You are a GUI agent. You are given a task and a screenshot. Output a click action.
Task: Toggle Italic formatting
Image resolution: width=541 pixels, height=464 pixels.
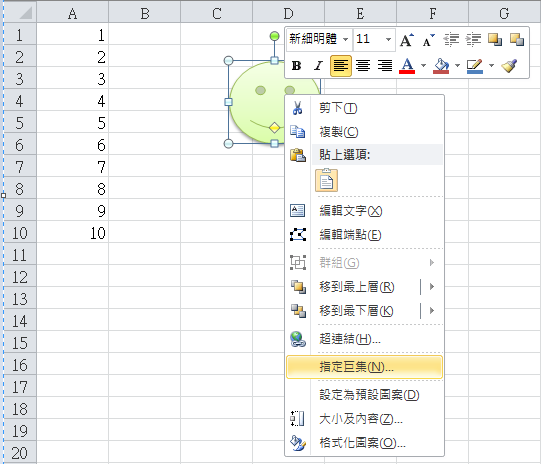(x=318, y=66)
